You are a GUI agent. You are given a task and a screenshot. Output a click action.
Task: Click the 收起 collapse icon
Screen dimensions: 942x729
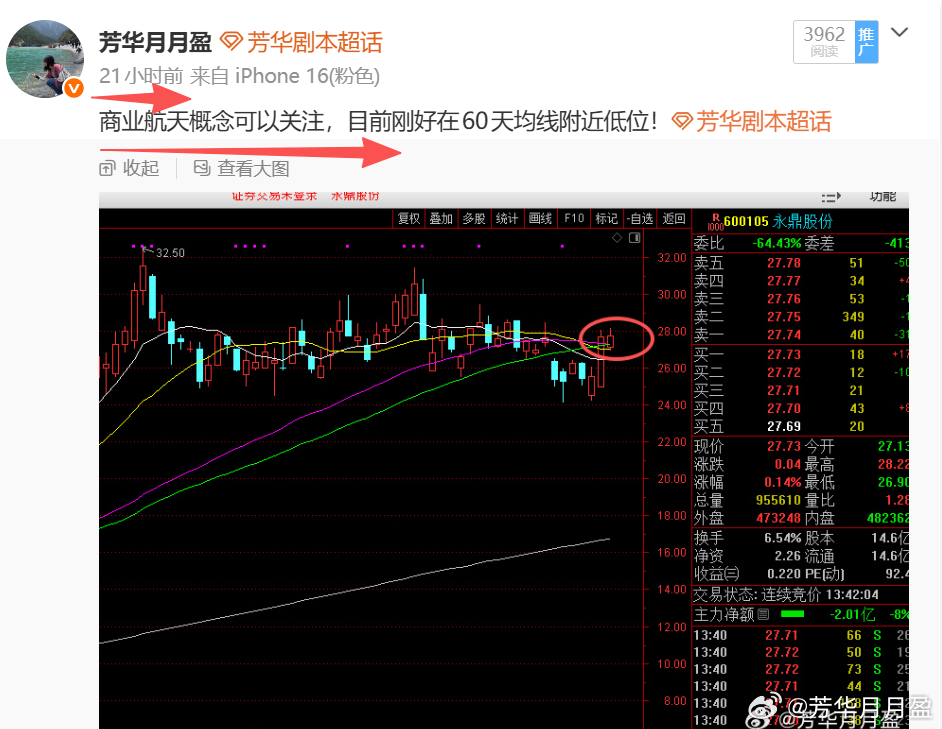(x=107, y=168)
